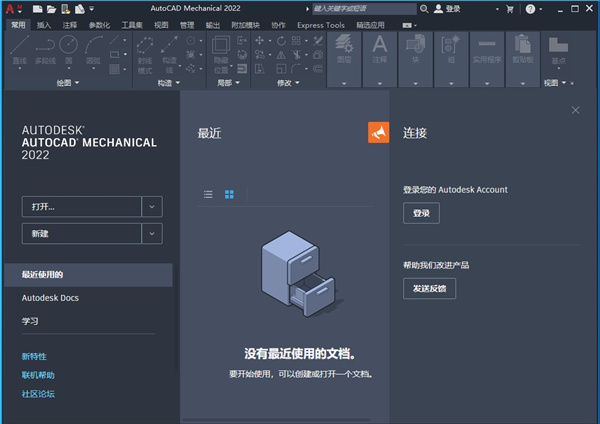Click the 登录 sign-in button
The height and width of the screenshot is (424, 600).
coord(421,213)
